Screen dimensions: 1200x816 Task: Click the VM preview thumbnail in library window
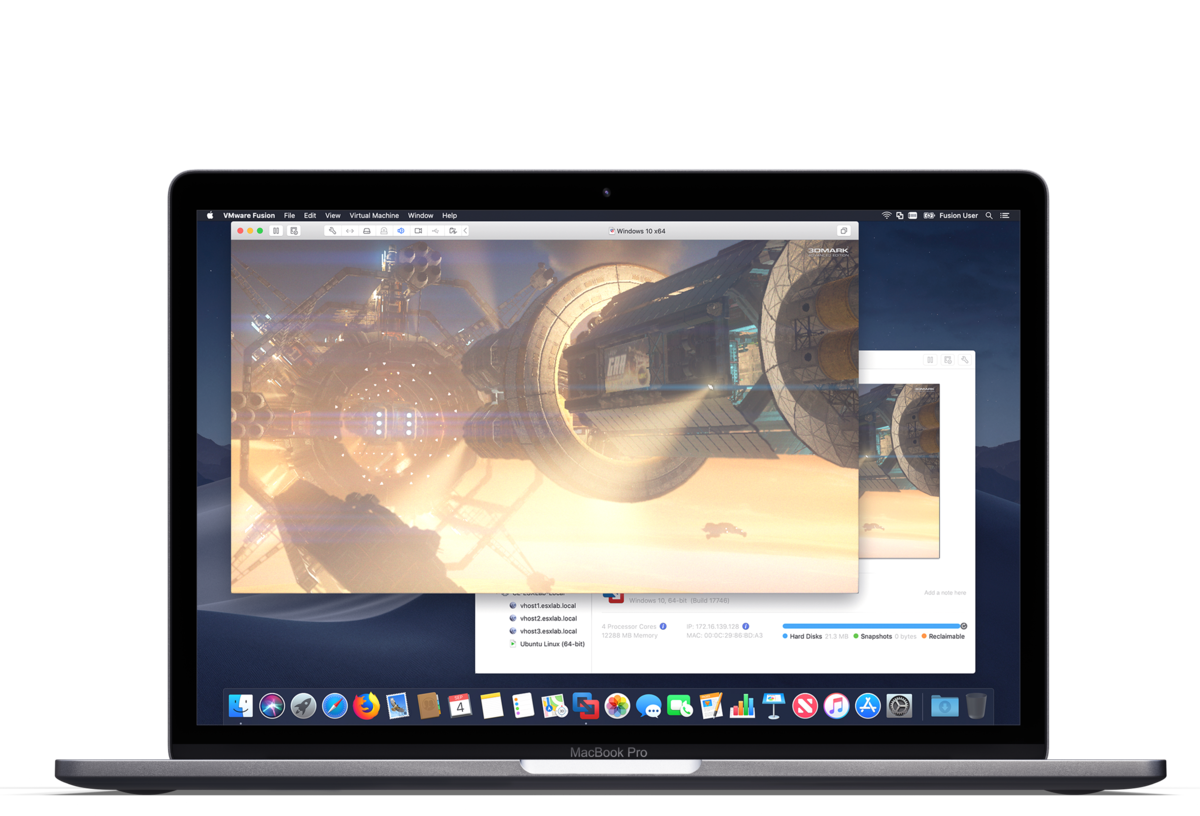899,471
